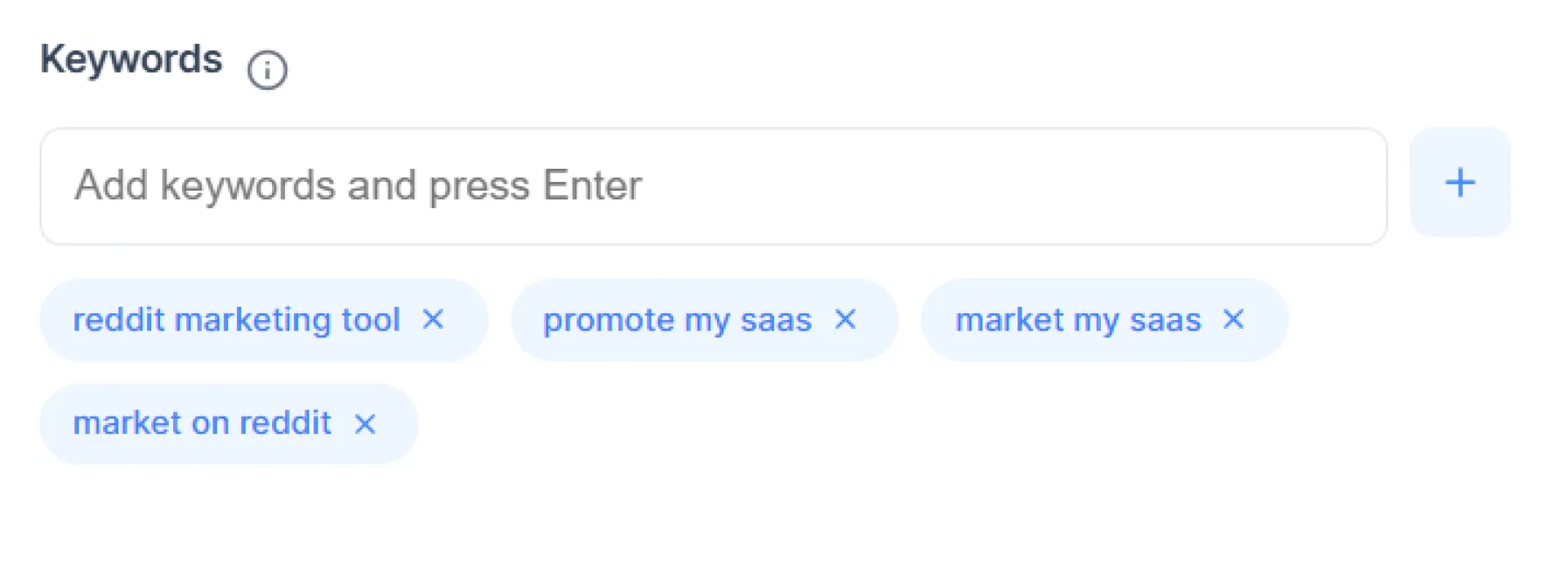Click the word 'tool' in 'reddit marketing tool'
The width and height of the screenshot is (1568, 572).
pos(371,320)
